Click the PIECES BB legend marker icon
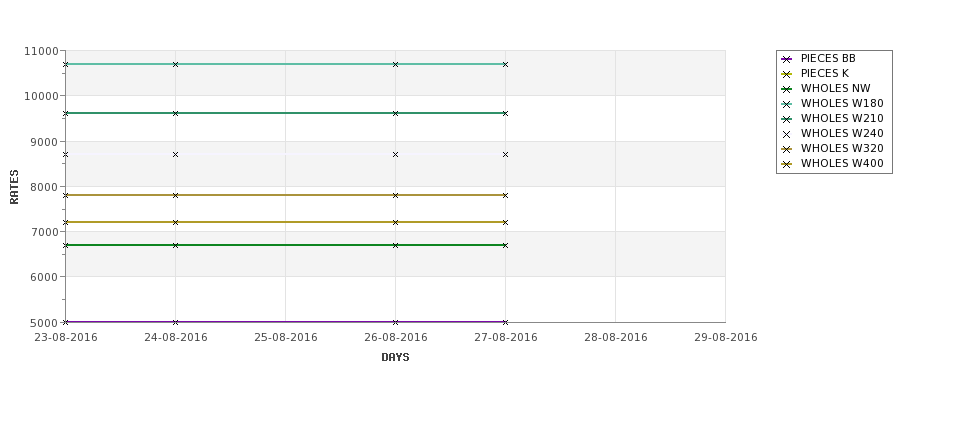The image size is (975, 429). pyautogui.click(x=787, y=59)
